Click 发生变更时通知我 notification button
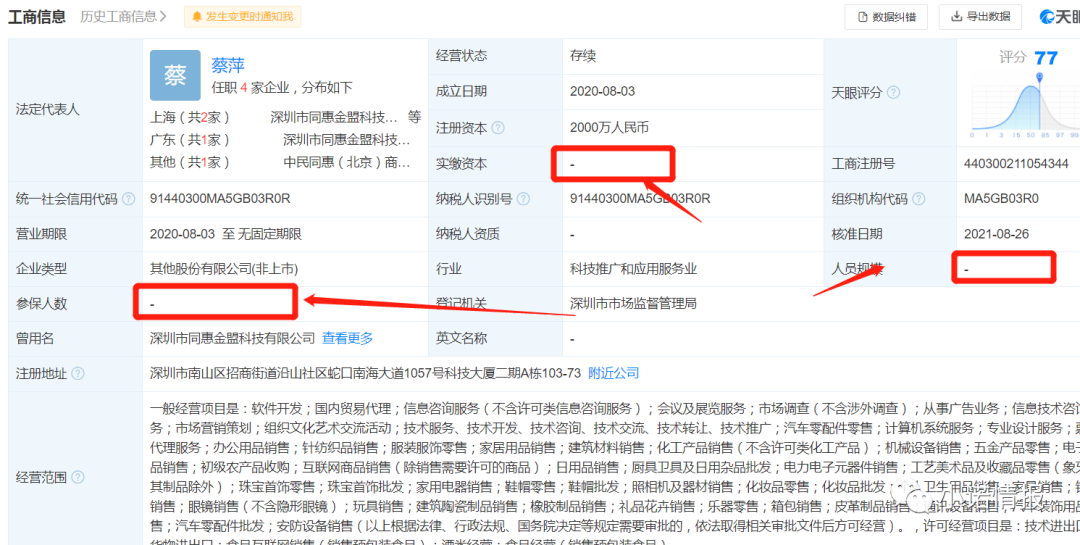 coord(242,17)
